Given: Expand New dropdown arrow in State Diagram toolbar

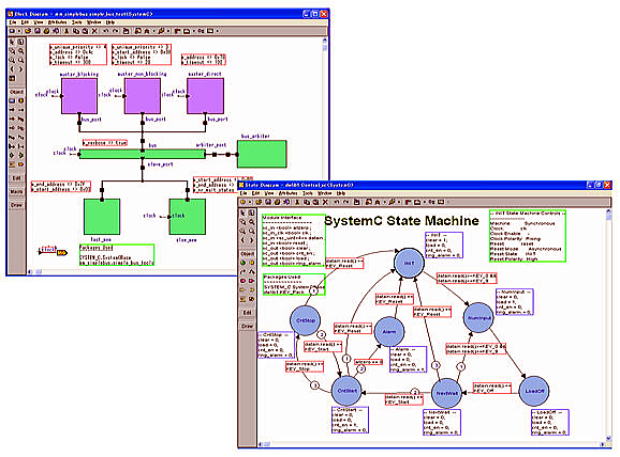Looking at the screenshot, I should pyautogui.click(x=250, y=202).
